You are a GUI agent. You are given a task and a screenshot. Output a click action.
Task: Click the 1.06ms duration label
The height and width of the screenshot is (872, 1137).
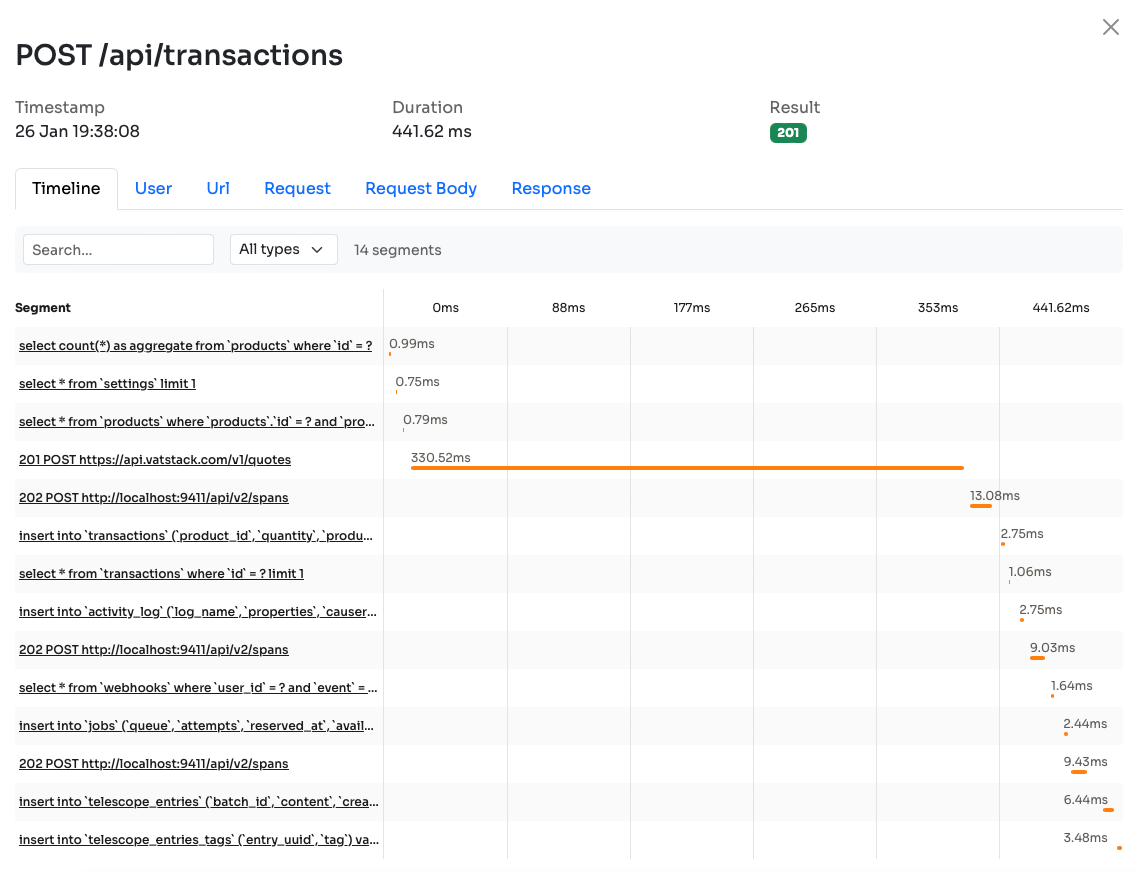(1030, 572)
